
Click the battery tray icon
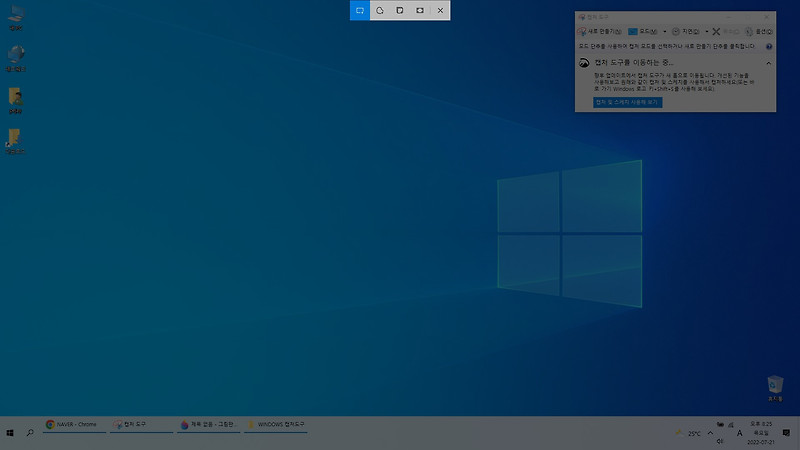point(720,424)
